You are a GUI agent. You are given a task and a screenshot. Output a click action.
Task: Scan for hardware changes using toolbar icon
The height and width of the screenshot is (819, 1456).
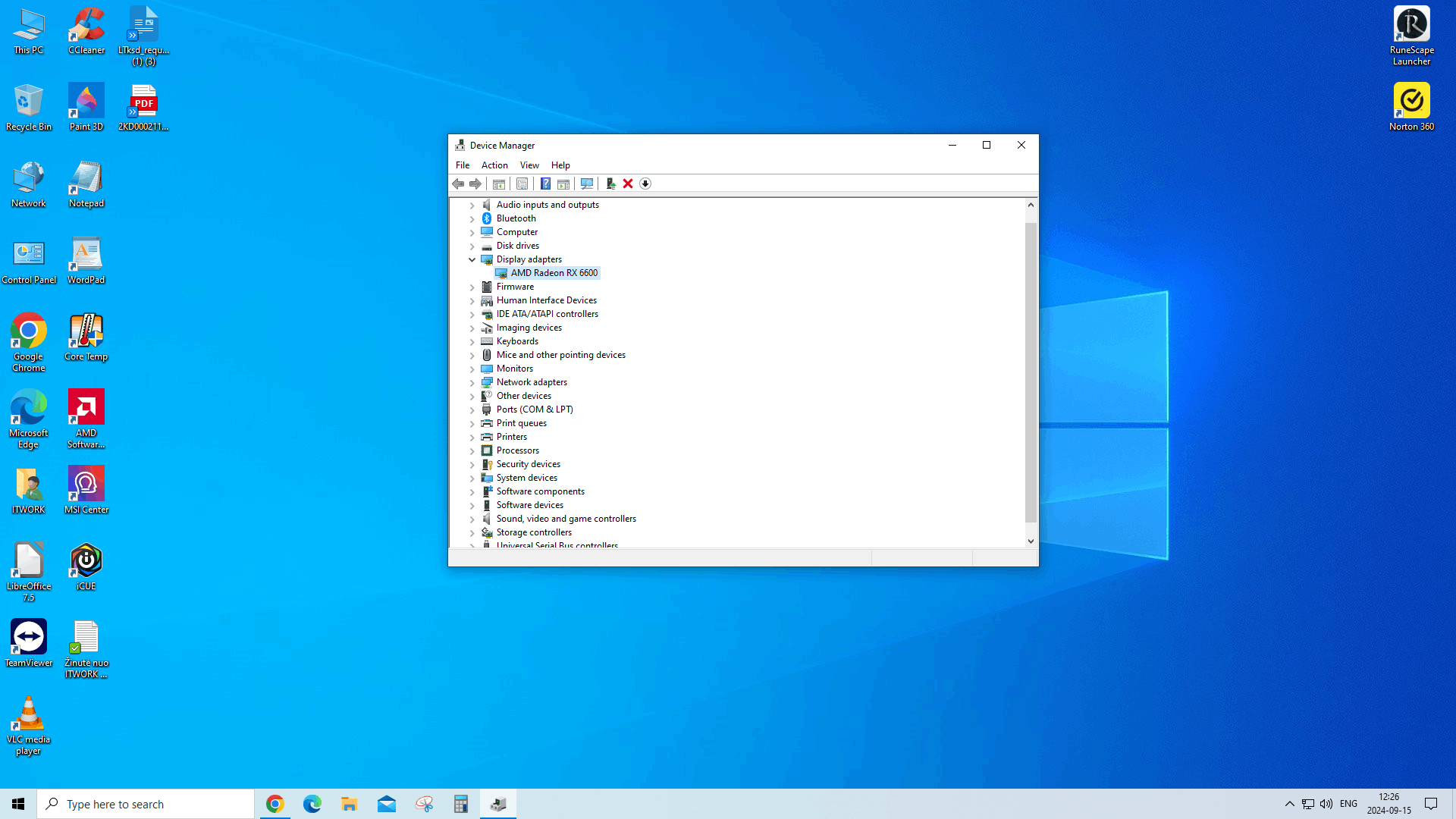[x=587, y=184]
